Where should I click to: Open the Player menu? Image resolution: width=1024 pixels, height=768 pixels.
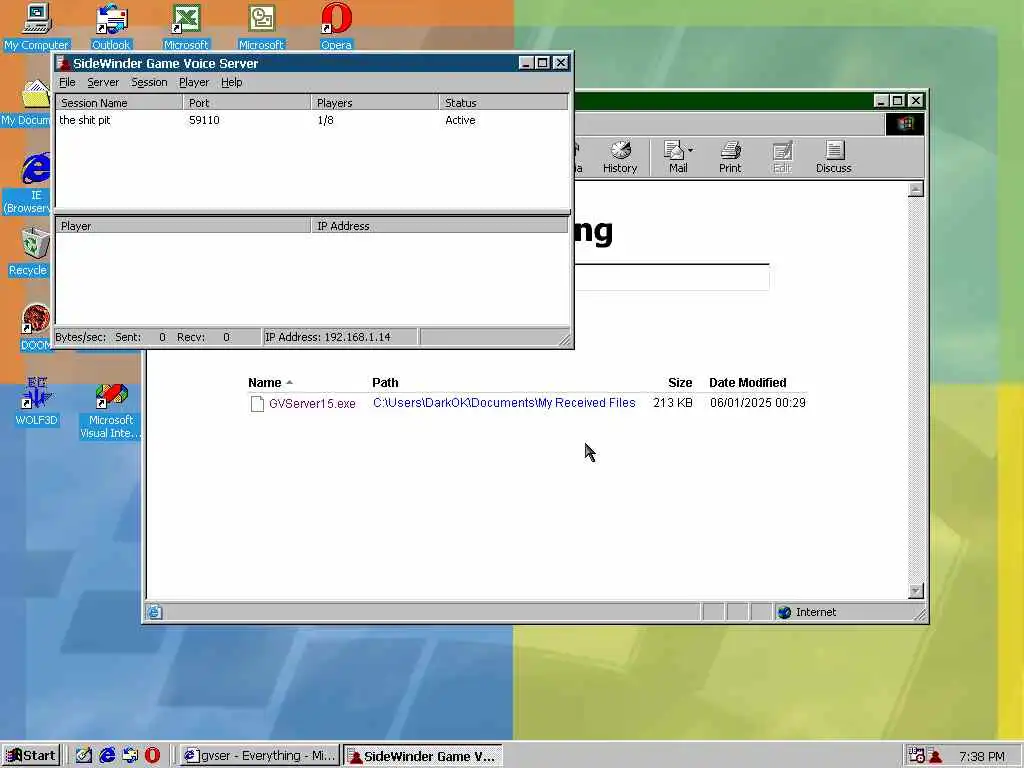[x=194, y=82]
